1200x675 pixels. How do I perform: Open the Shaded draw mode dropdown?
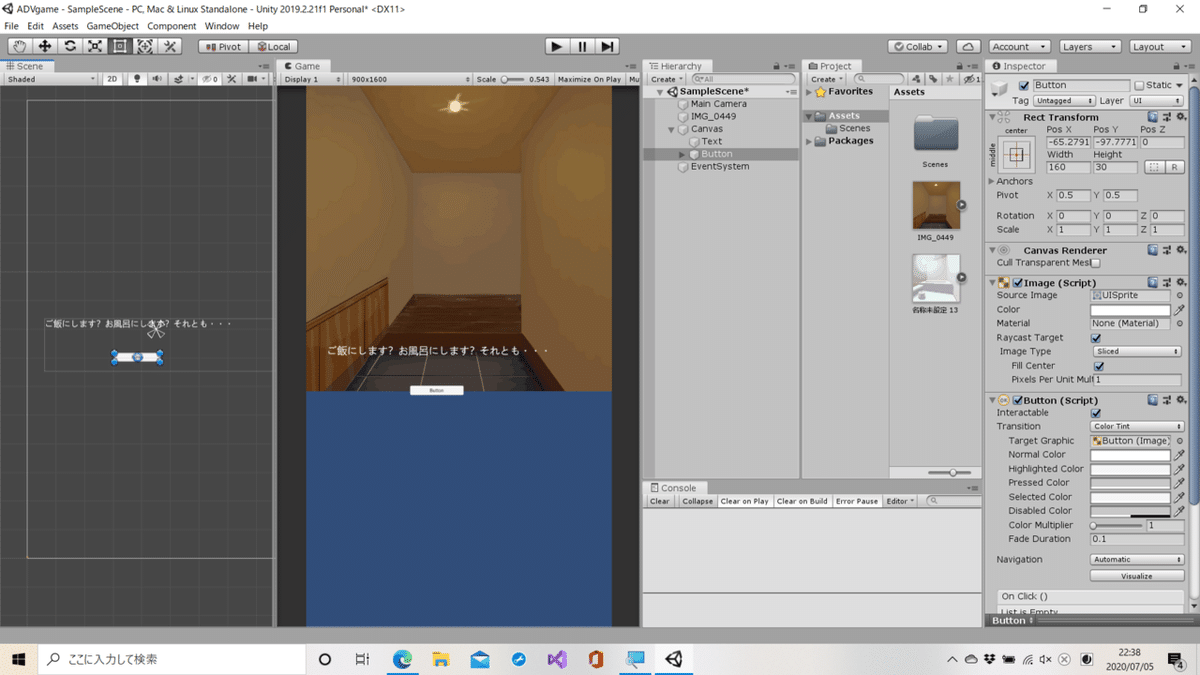[x=51, y=79]
